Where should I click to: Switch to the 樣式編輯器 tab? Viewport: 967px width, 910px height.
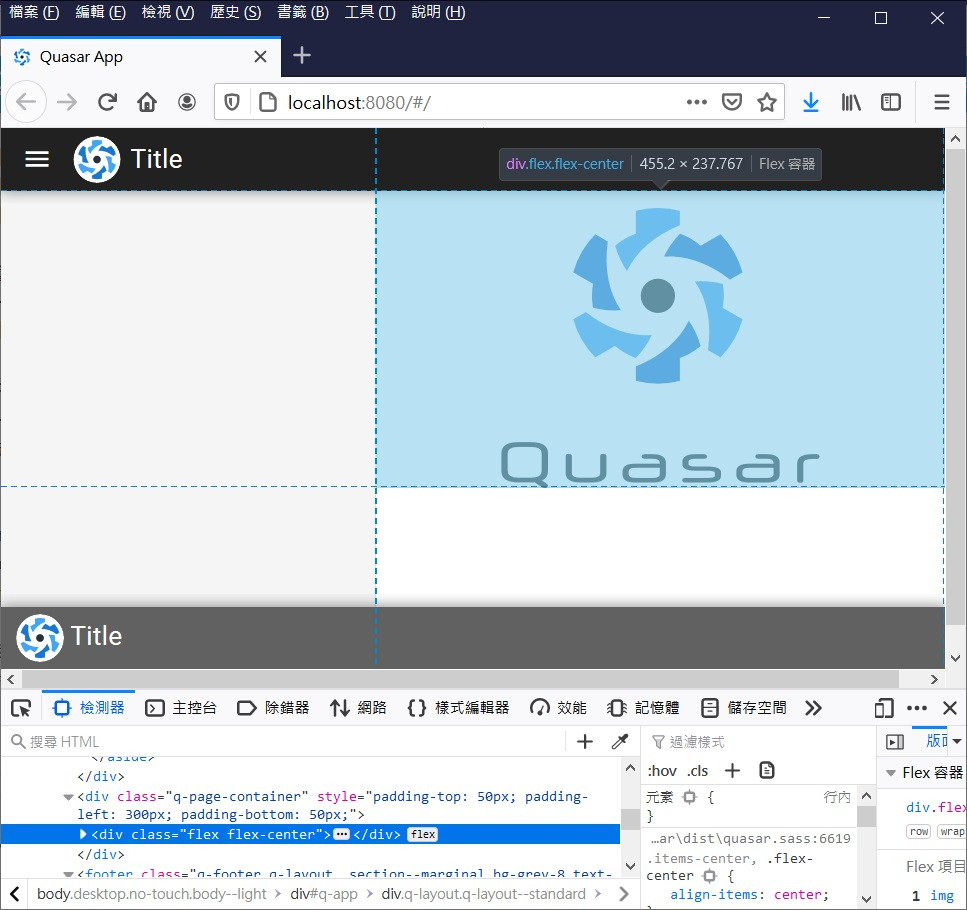(458, 708)
